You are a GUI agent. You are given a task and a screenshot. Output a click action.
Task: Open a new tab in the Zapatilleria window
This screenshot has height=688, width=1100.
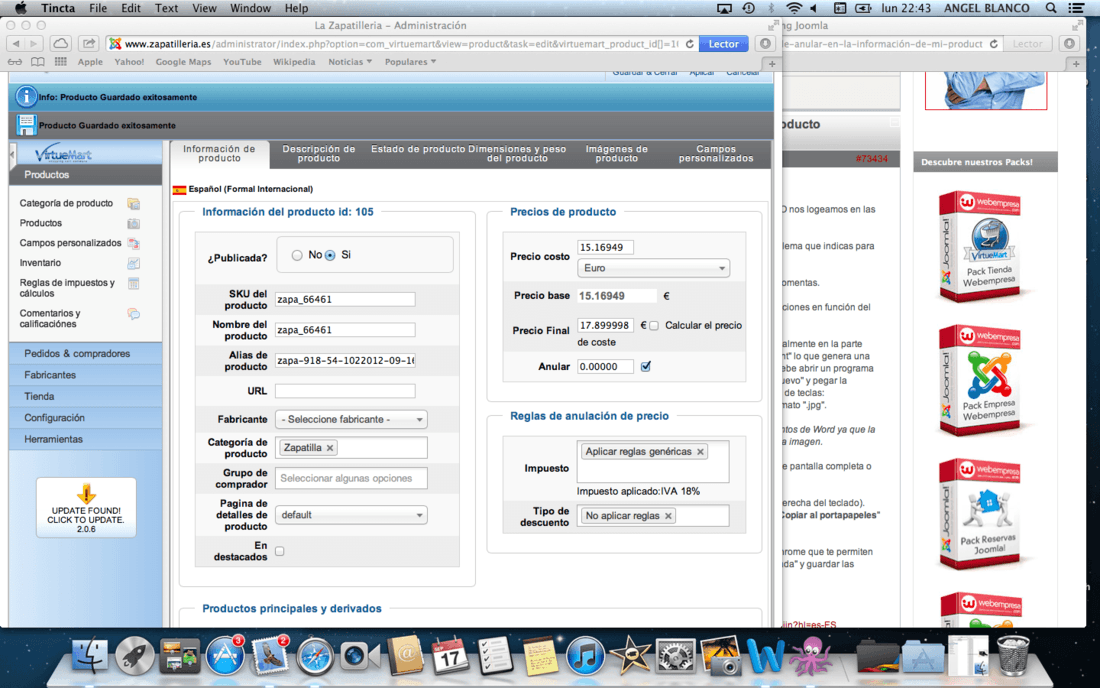point(772,63)
